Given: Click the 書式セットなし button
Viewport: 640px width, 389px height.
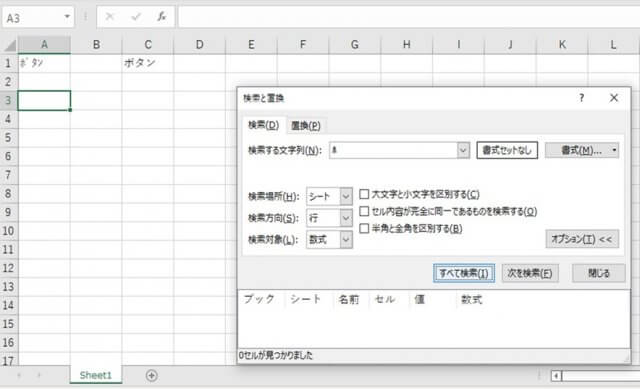Looking at the screenshot, I should 507,150.
